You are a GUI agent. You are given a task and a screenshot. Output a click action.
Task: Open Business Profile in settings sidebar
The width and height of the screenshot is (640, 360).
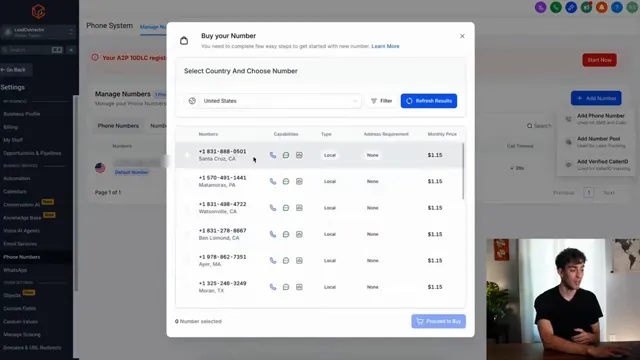tap(22, 114)
